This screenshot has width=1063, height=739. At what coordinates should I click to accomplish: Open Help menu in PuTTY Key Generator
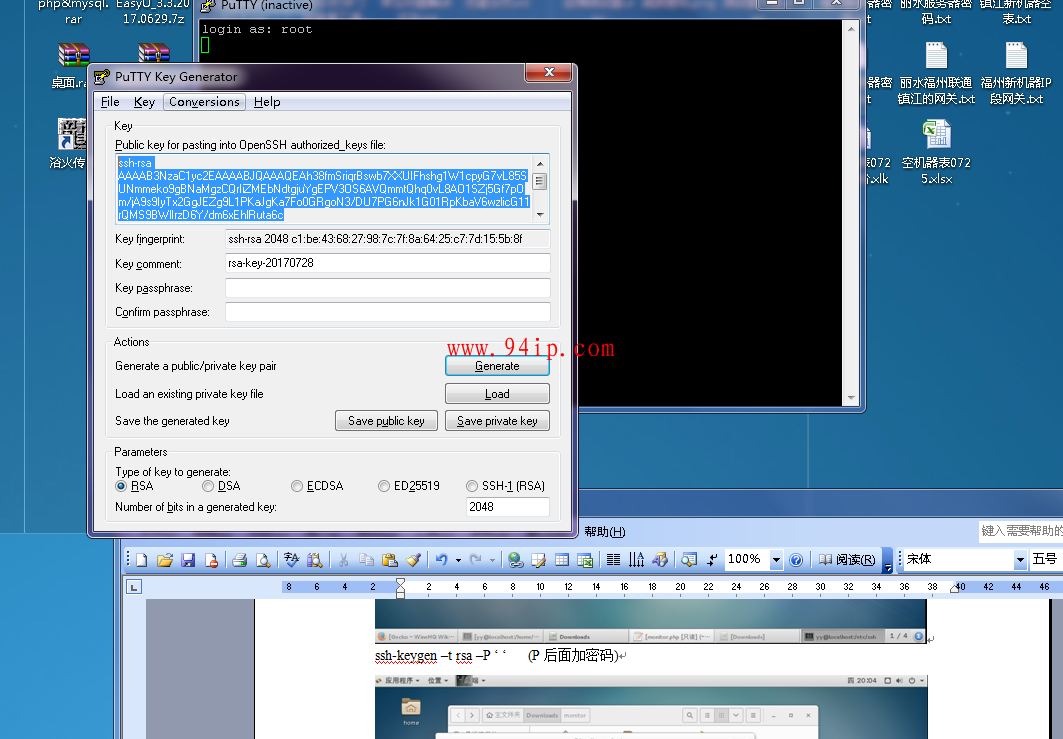coord(267,102)
